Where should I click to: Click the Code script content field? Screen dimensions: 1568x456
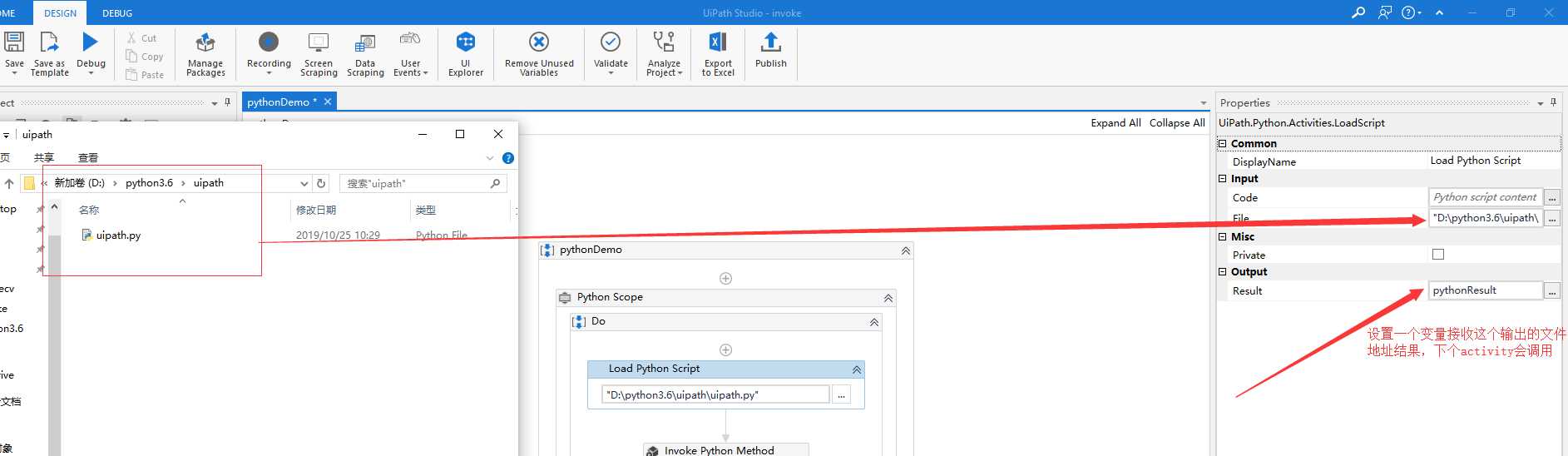pyautogui.click(x=1485, y=197)
